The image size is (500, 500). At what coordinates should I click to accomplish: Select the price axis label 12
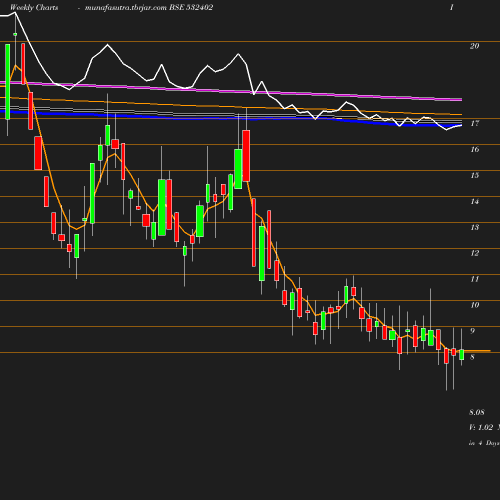474,253
